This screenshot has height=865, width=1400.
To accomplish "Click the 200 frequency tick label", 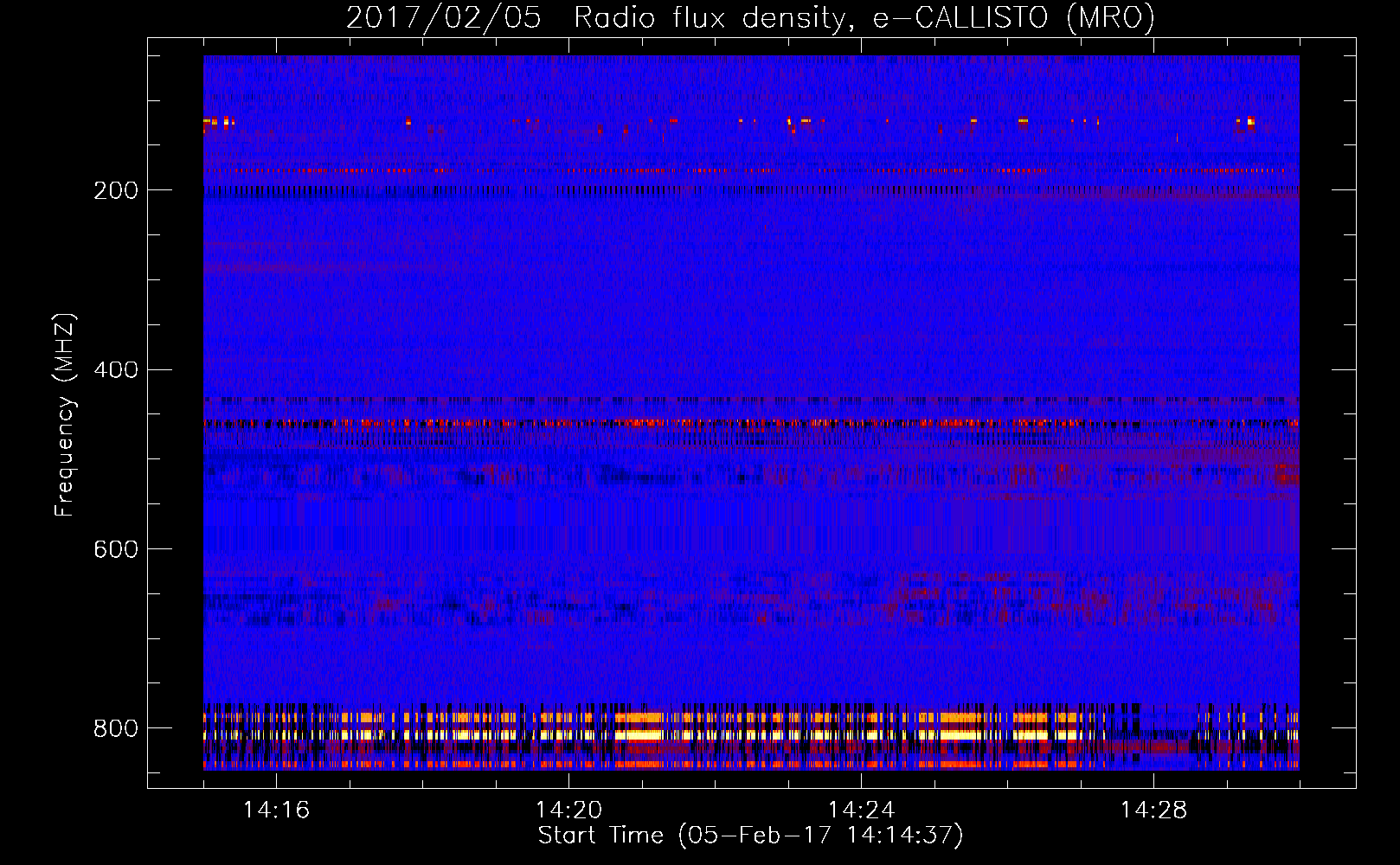I will coord(115,190).
